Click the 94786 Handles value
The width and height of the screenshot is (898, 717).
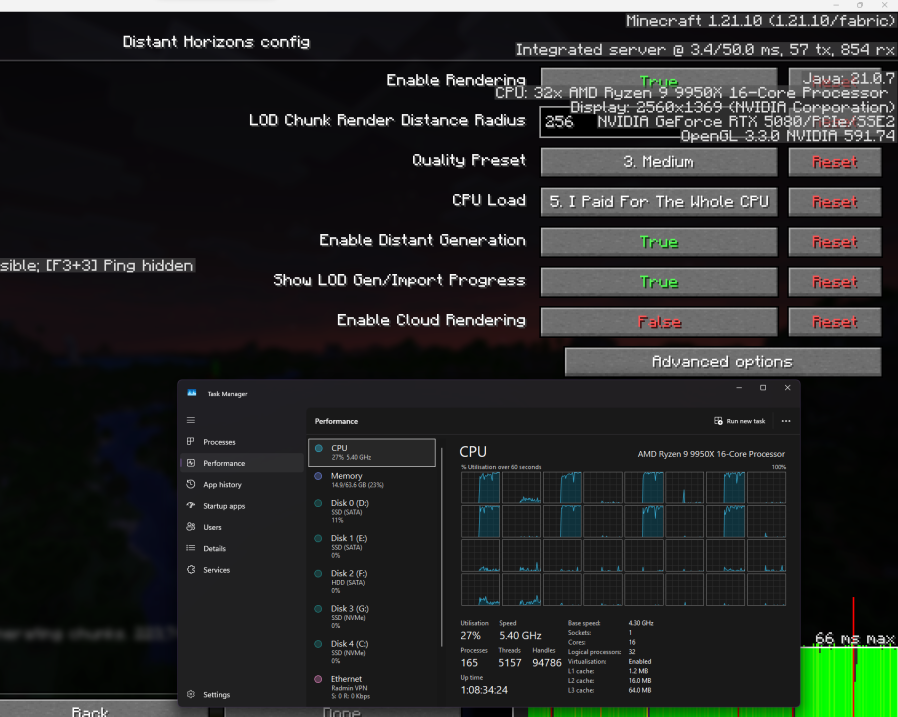coord(547,663)
